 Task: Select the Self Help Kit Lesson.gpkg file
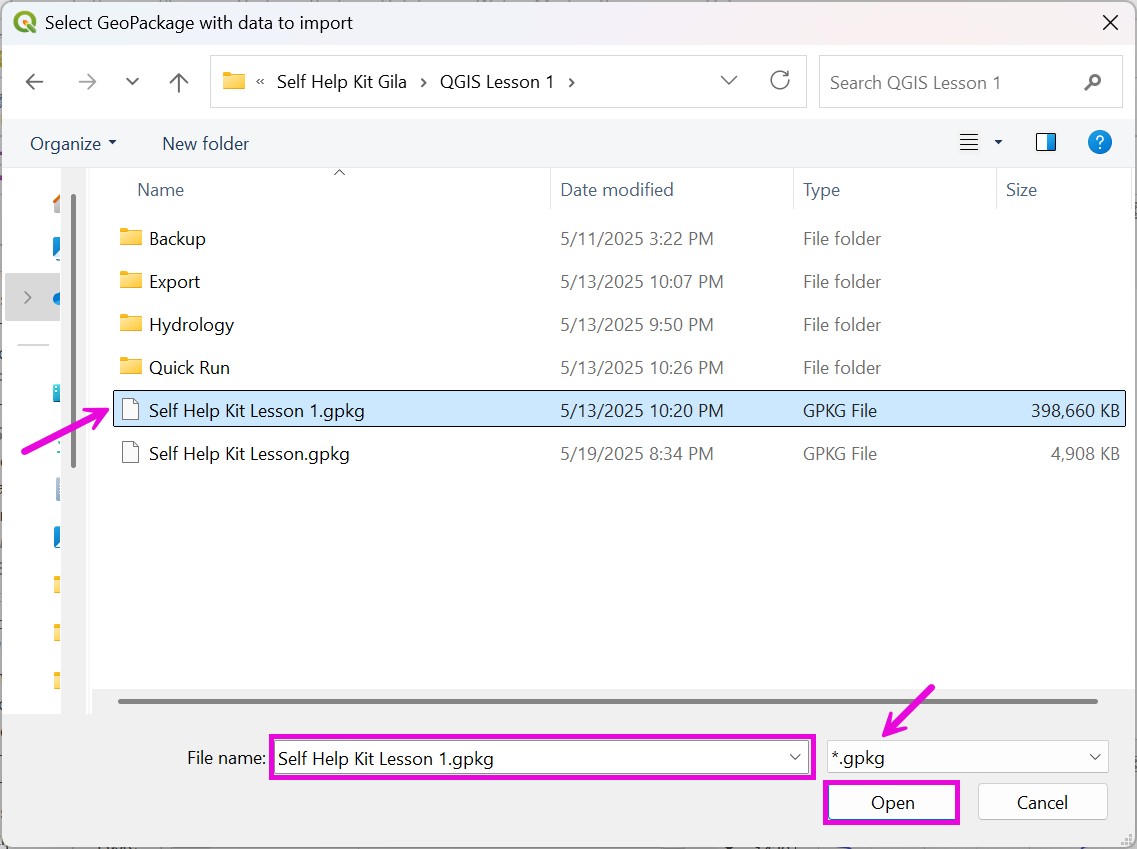(249, 454)
